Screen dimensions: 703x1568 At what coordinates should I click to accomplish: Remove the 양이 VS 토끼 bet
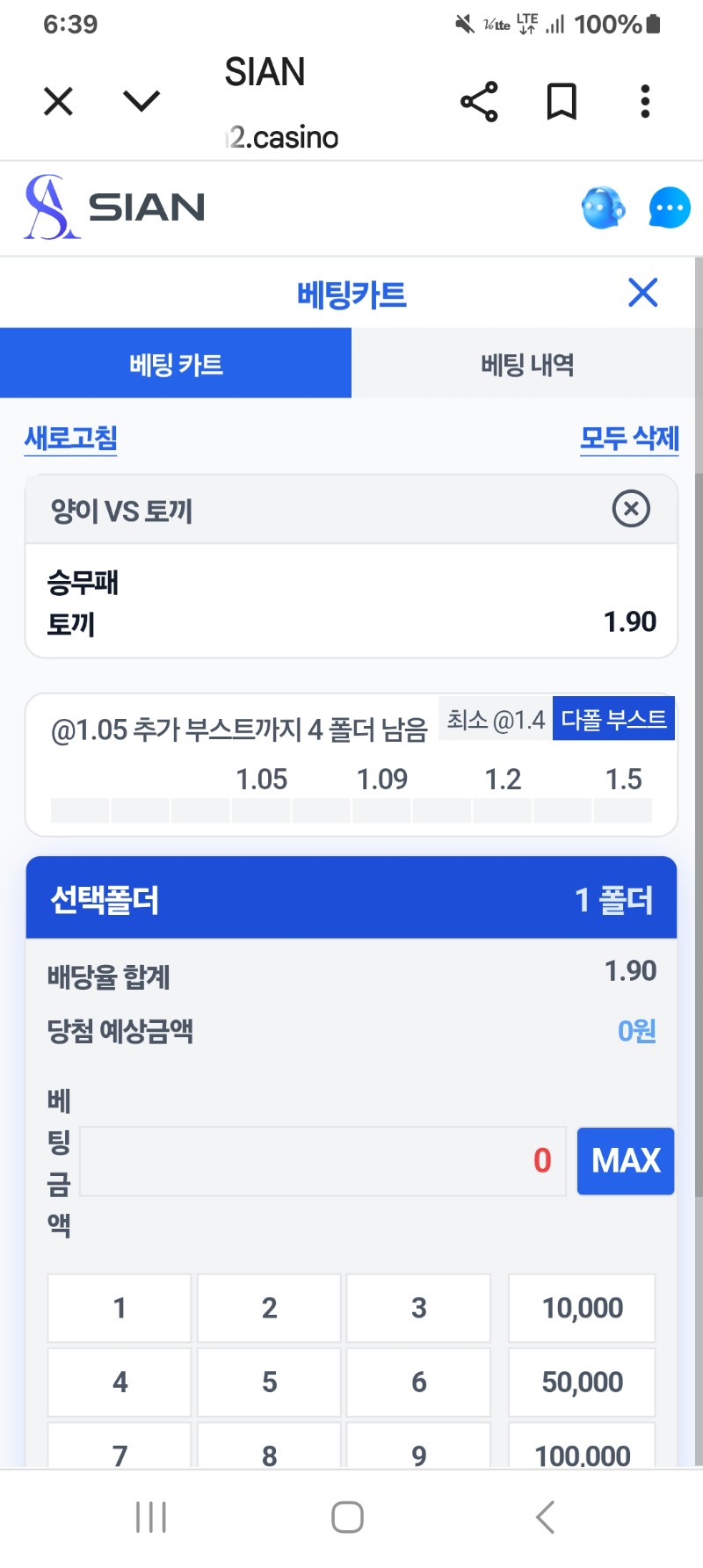pyautogui.click(x=631, y=509)
